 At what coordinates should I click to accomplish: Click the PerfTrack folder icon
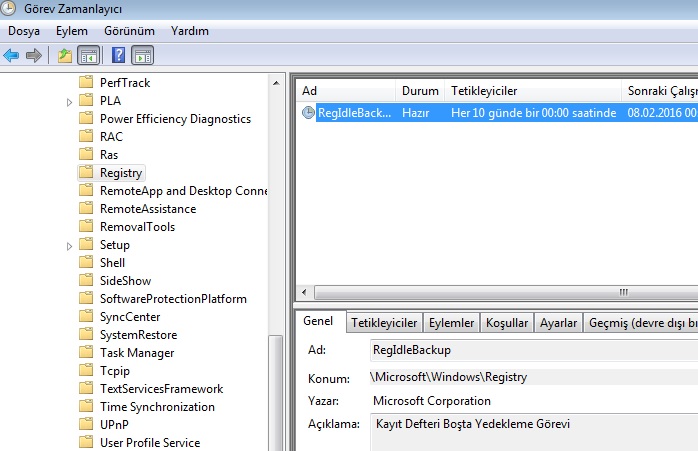click(86, 82)
